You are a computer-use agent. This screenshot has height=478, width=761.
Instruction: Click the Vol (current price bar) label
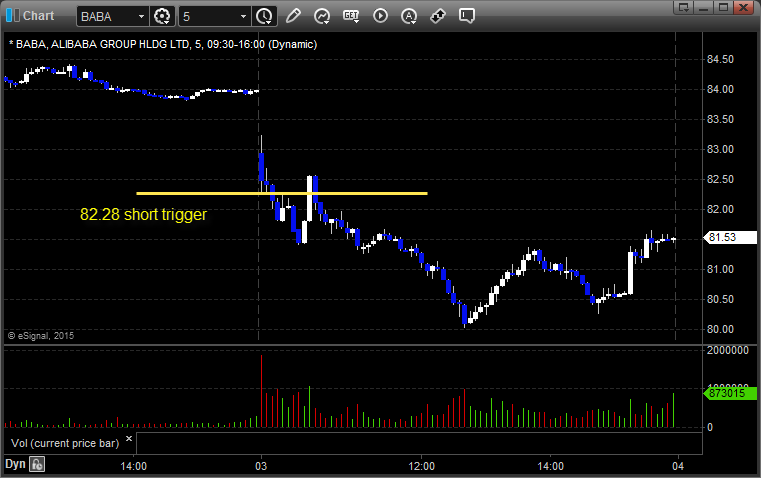(x=65, y=443)
